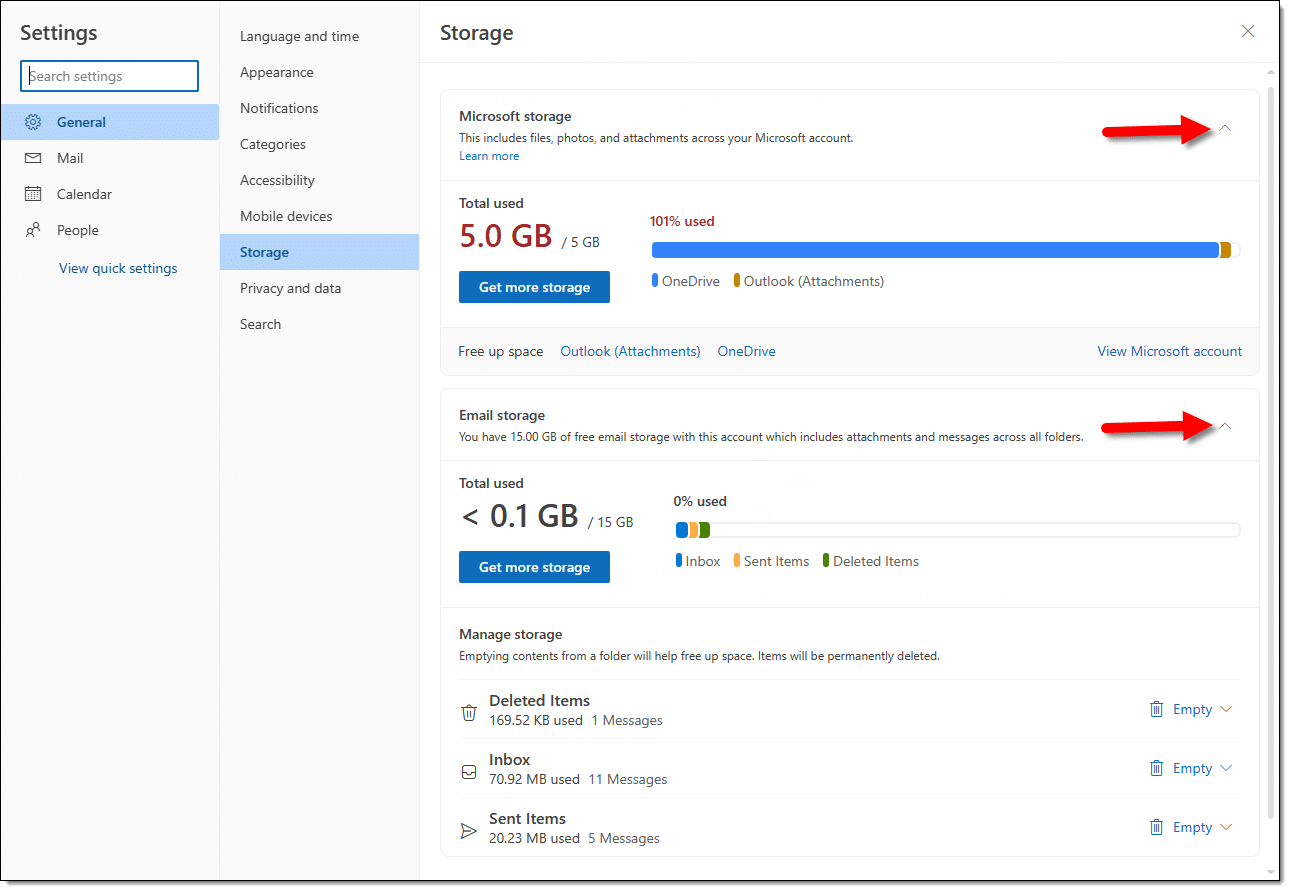The height and width of the screenshot is (891, 1290).
Task: Click the Search settings input field
Action: (x=110, y=76)
